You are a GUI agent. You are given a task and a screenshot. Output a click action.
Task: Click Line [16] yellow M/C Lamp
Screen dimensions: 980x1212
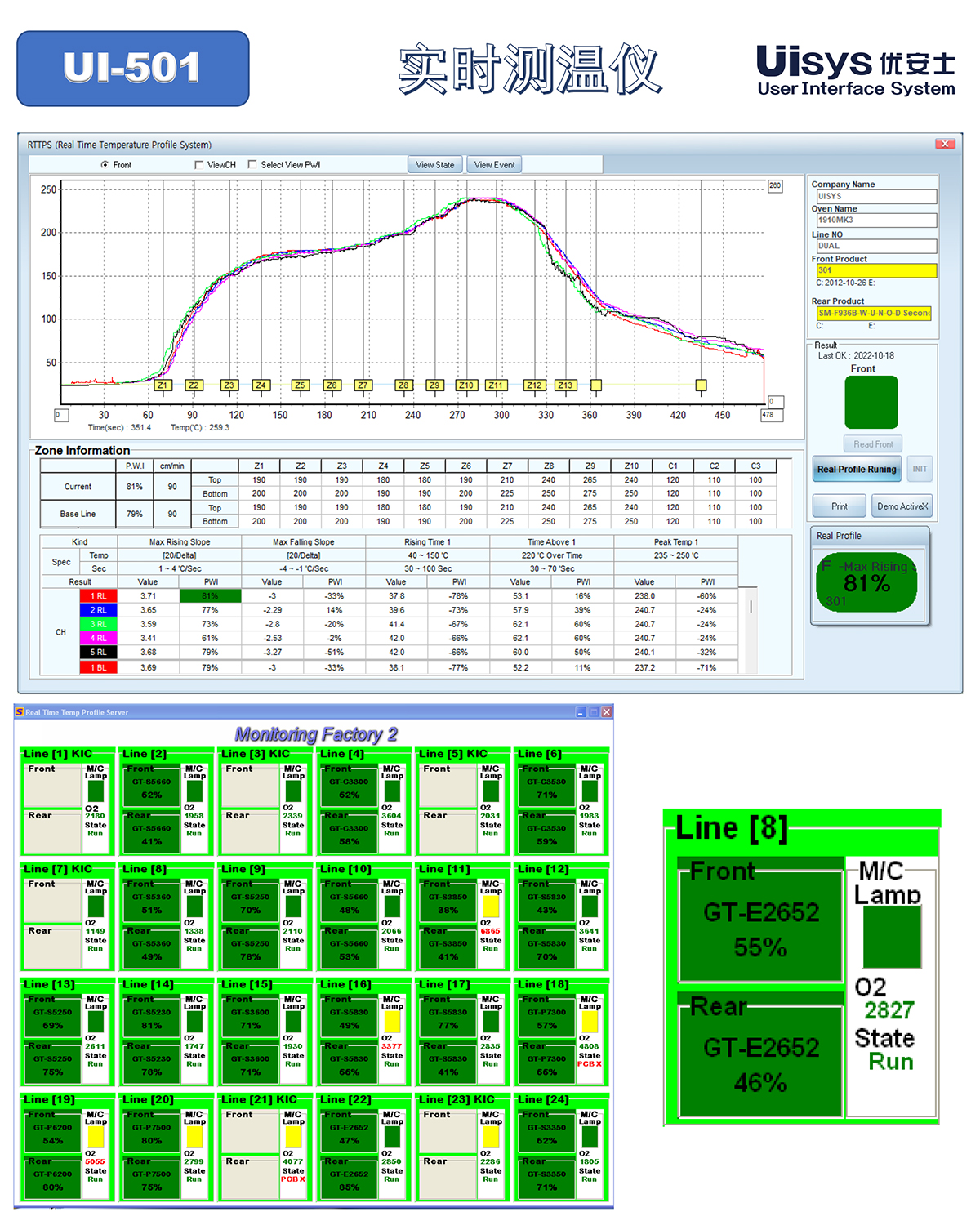point(392,1023)
